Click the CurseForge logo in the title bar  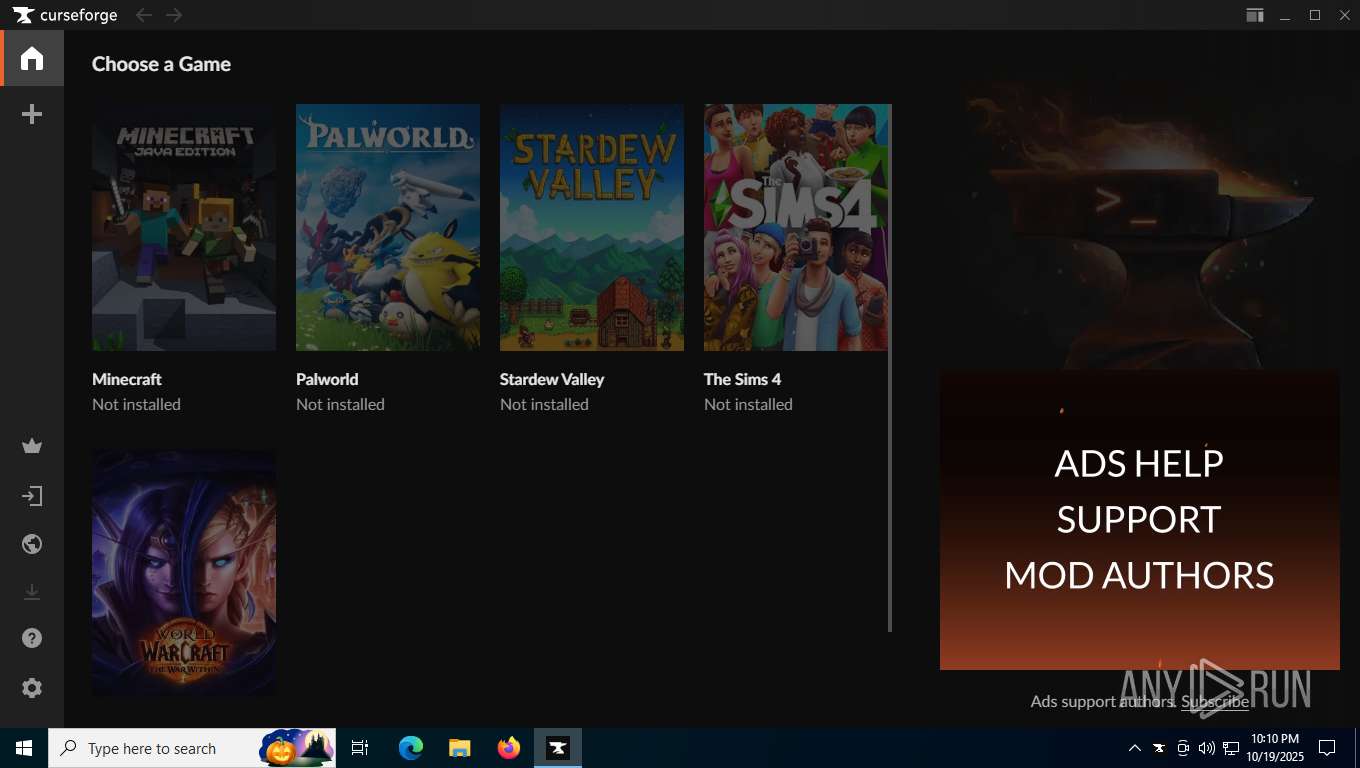(x=65, y=15)
